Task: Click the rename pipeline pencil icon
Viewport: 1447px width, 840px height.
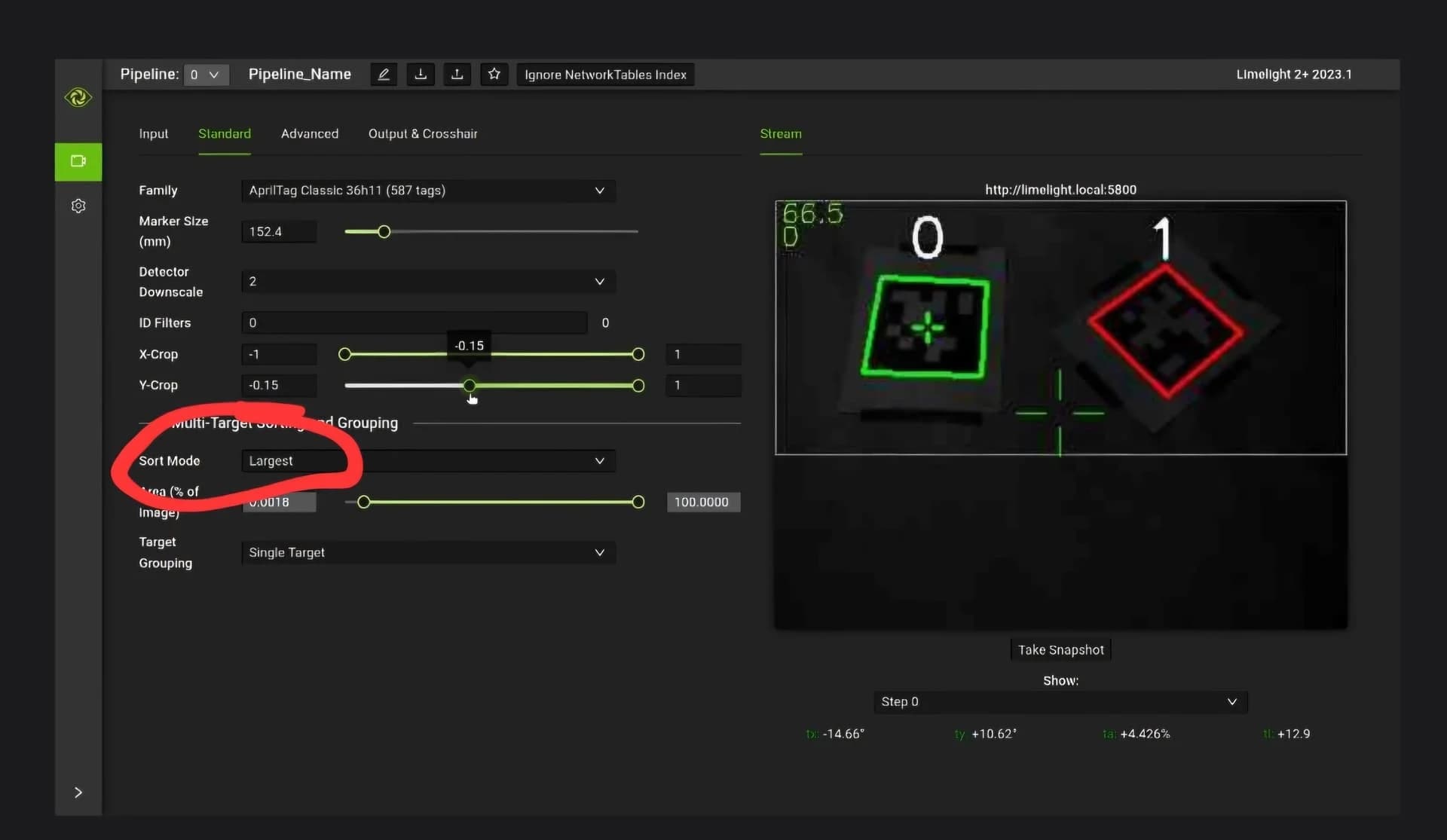Action: pos(384,74)
